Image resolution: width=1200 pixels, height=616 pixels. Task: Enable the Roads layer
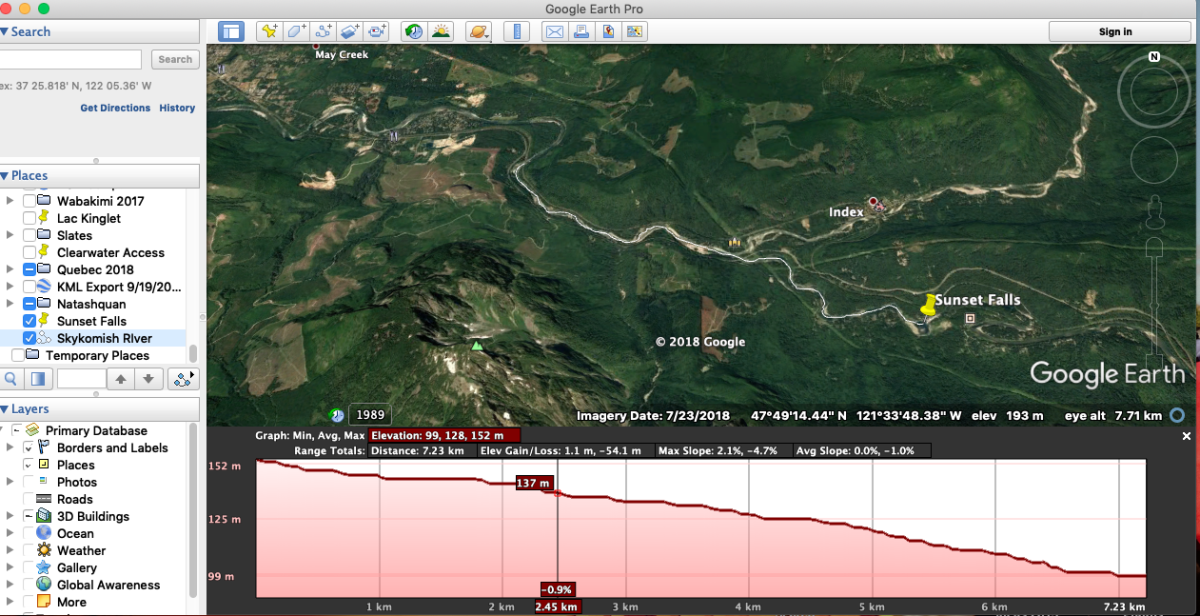pos(29,499)
